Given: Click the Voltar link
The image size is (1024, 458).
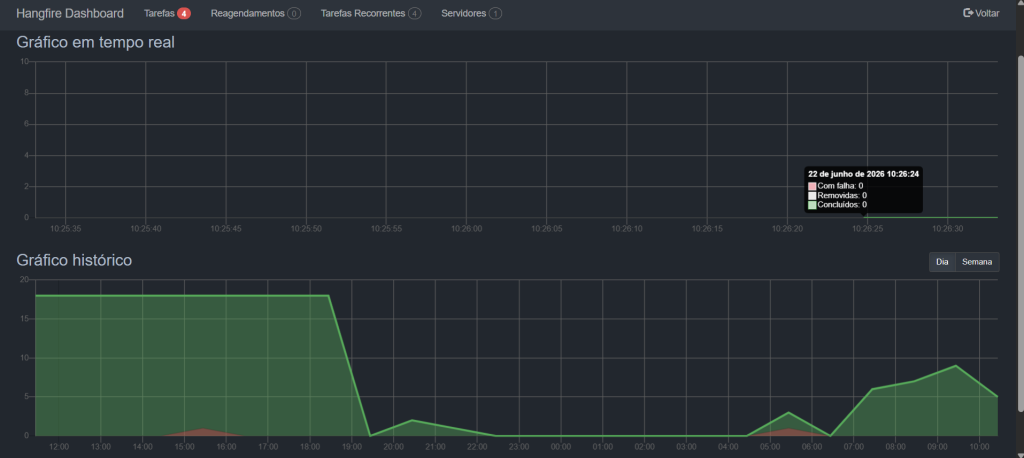Looking at the screenshot, I should click(x=981, y=13).
